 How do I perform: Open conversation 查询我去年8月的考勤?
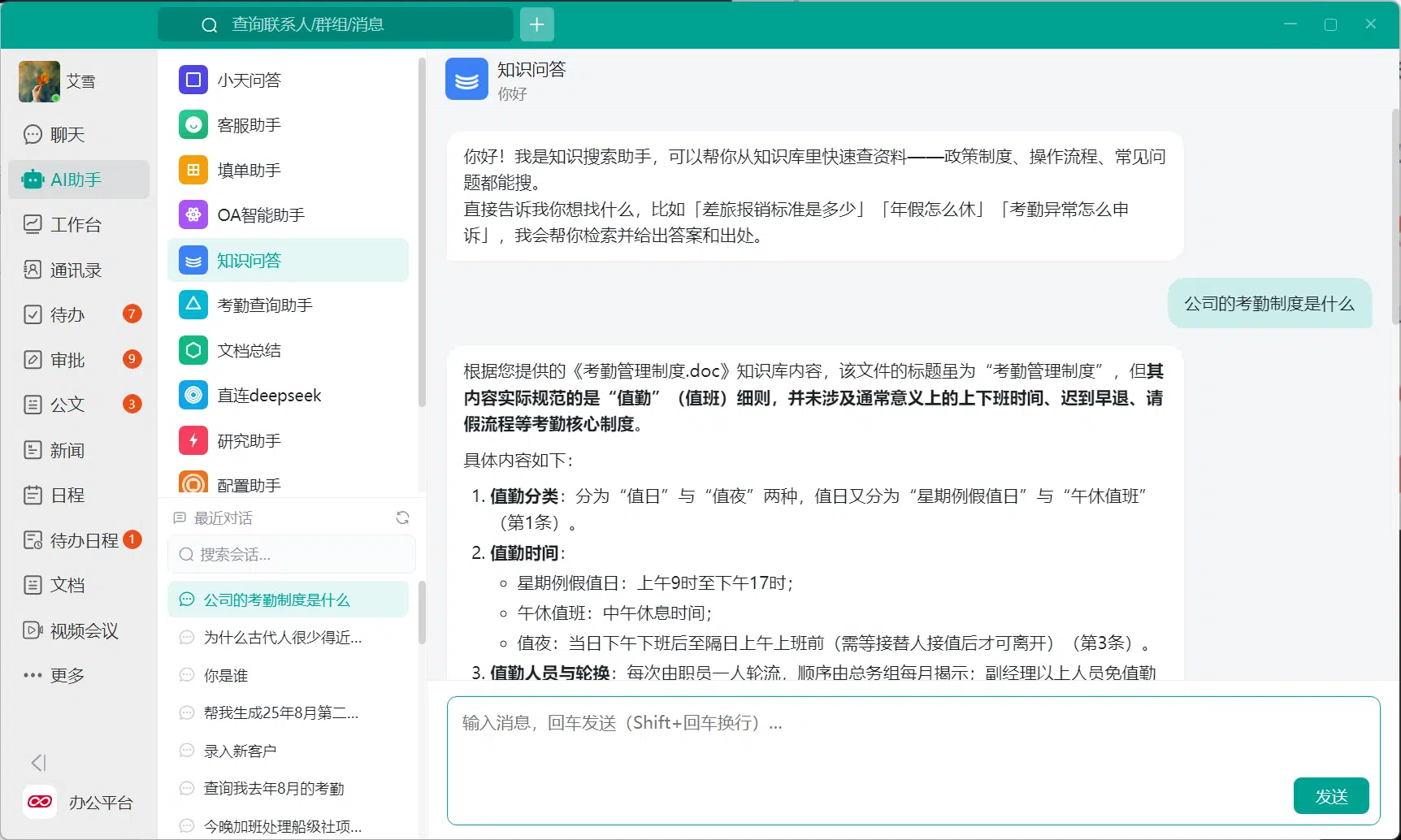288,788
